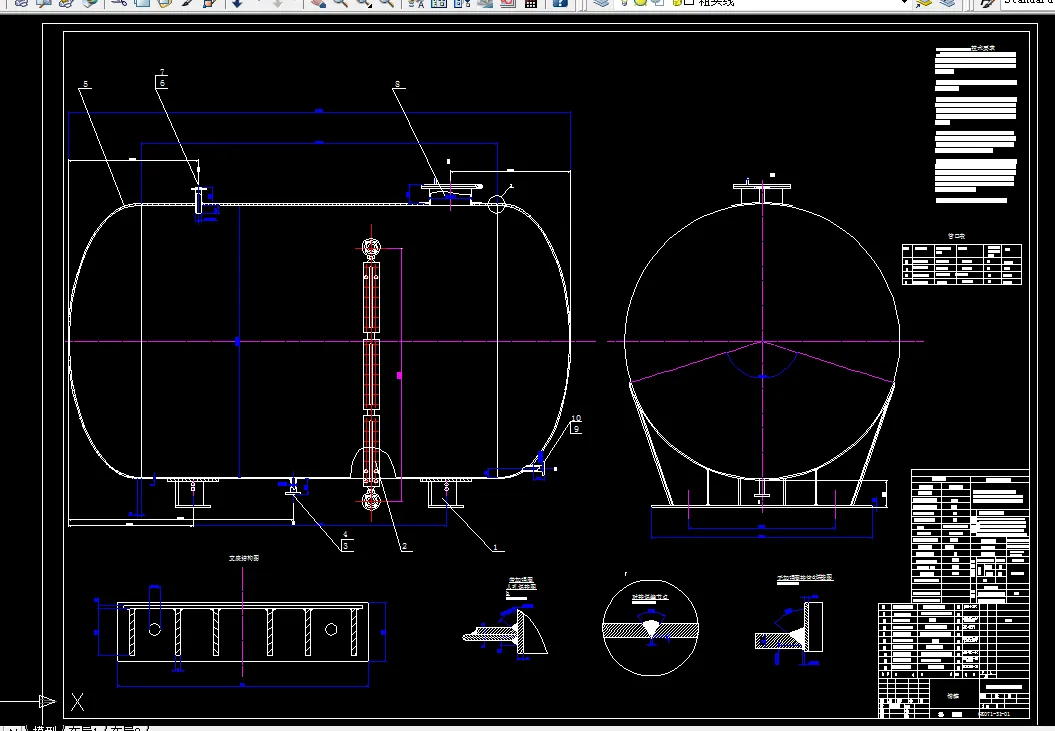
Task: Select part balloon number 1
Action: coord(495,547)
